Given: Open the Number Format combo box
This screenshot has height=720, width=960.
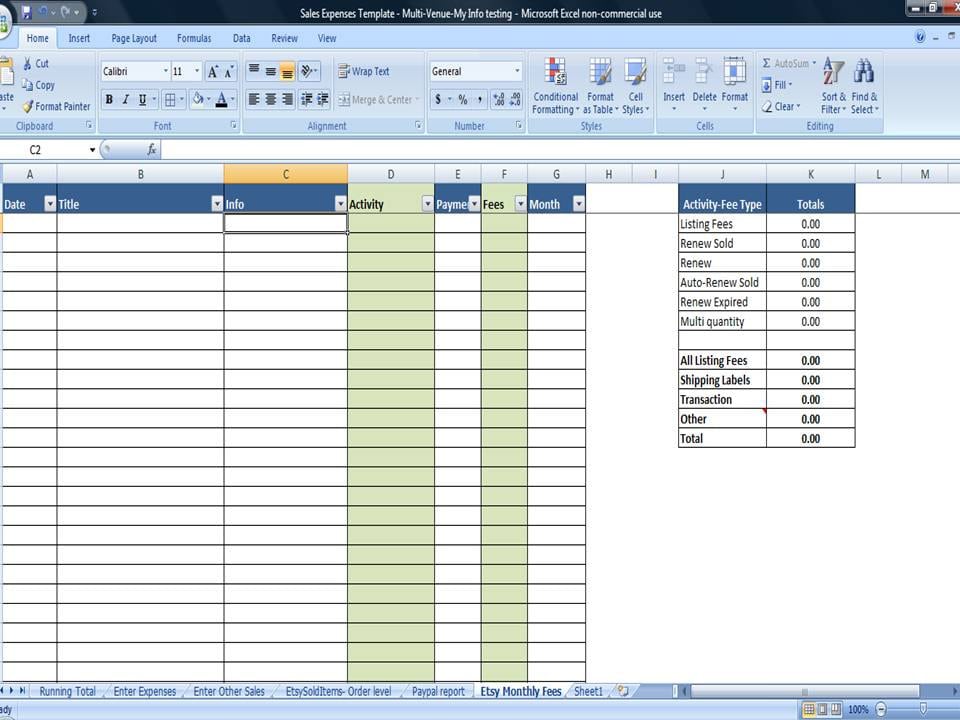Looking at the screenshot, I should point(475,71).
